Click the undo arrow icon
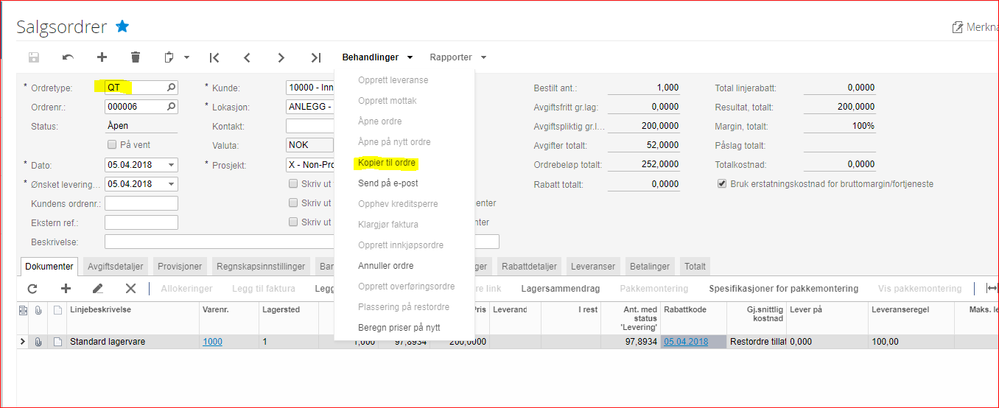Viewport: 999px width, 408px height. (x=68, y=57)
